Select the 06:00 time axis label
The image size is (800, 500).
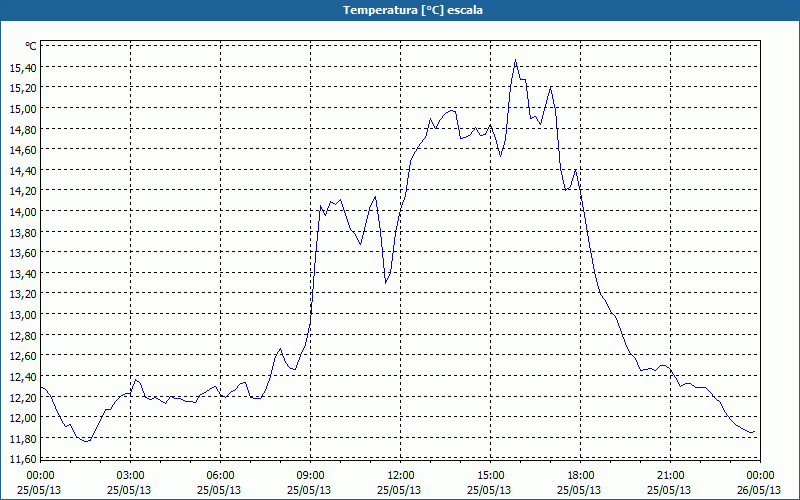point(220,476)
